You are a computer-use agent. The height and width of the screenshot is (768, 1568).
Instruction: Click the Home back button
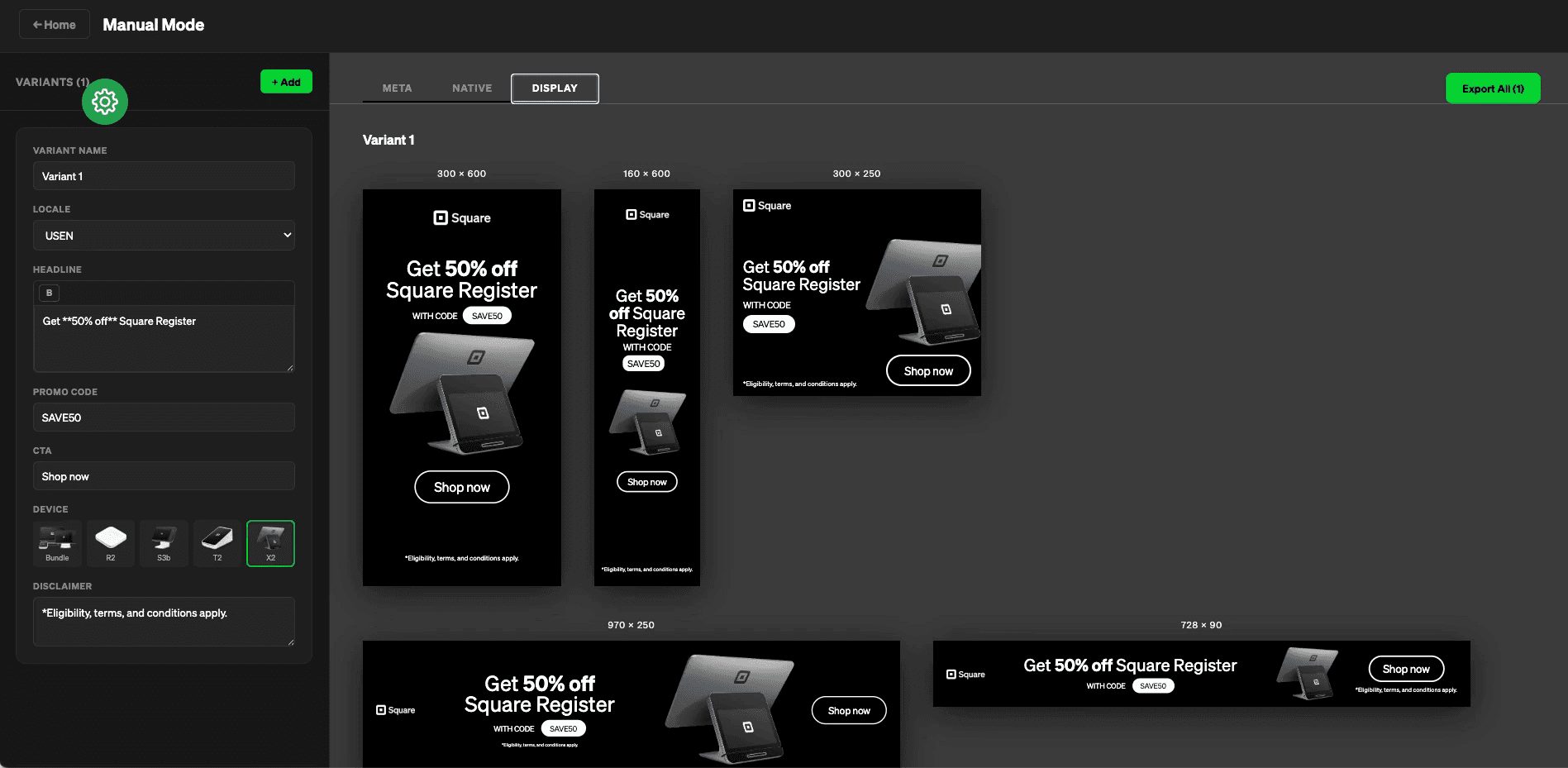click(55, 25)
